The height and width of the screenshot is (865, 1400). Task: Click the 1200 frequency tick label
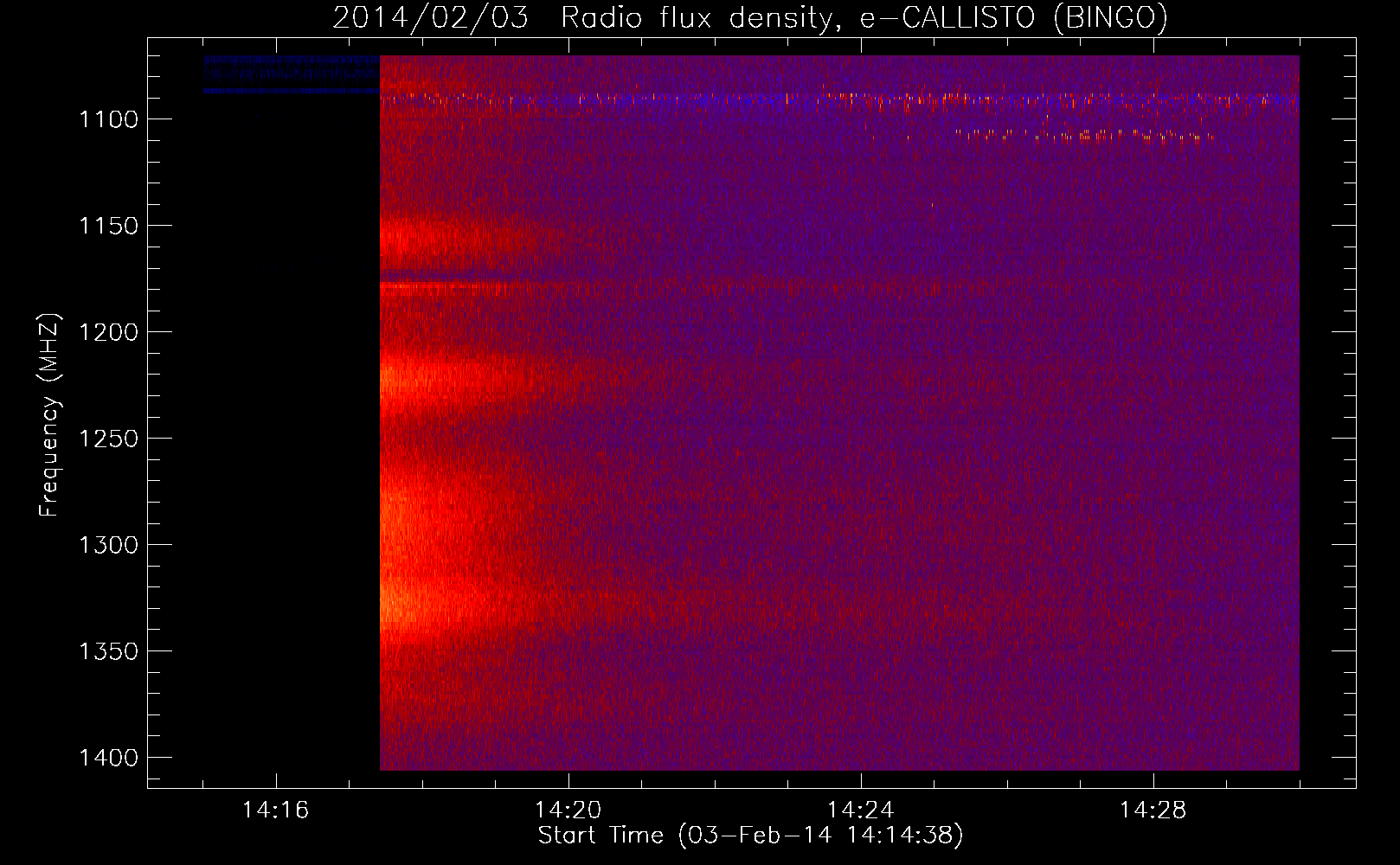[x=109, y=332]
